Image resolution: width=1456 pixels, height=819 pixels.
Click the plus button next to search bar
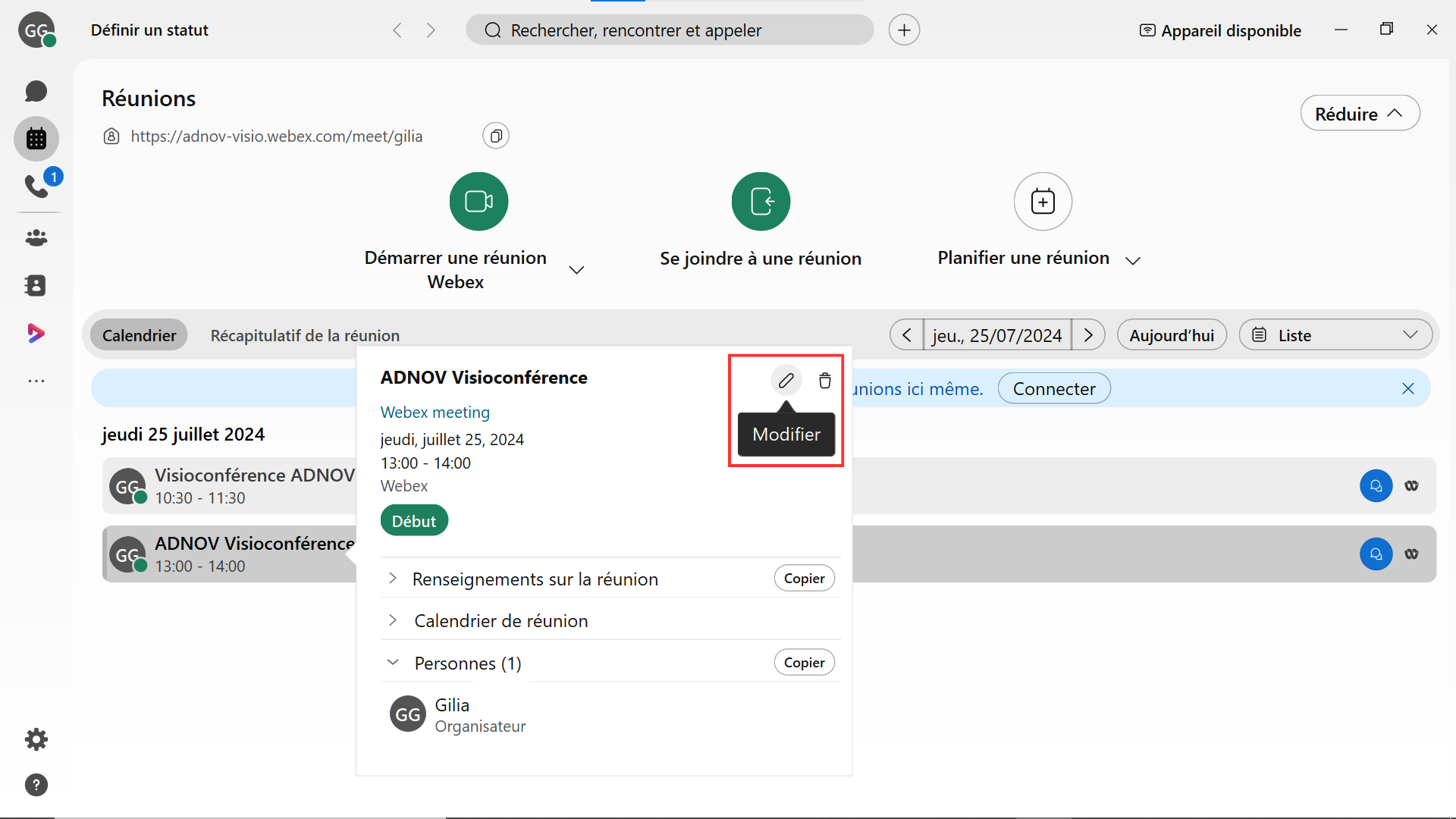[x=904, y=30]
